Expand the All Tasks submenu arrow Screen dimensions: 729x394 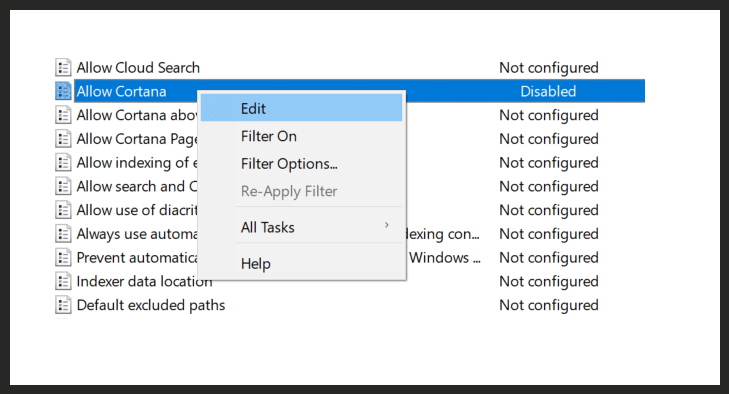click(x=386, y=225)
